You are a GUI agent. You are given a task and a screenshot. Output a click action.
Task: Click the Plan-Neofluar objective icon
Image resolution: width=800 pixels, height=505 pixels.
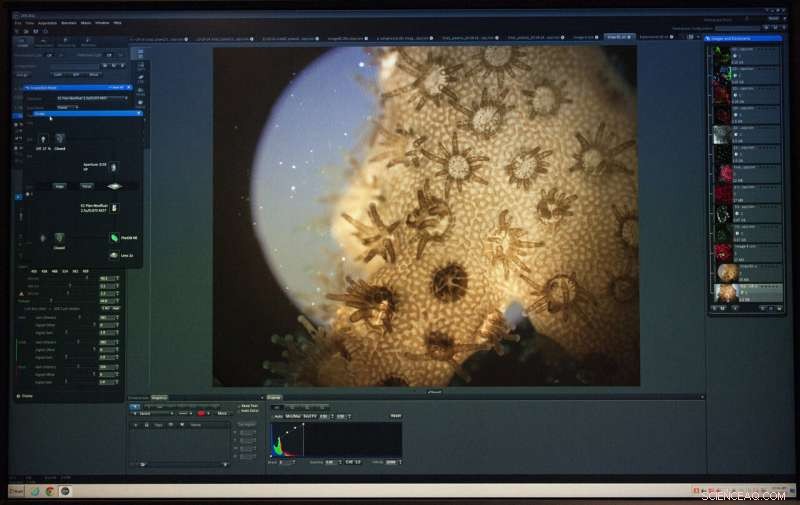coord(114,207)
